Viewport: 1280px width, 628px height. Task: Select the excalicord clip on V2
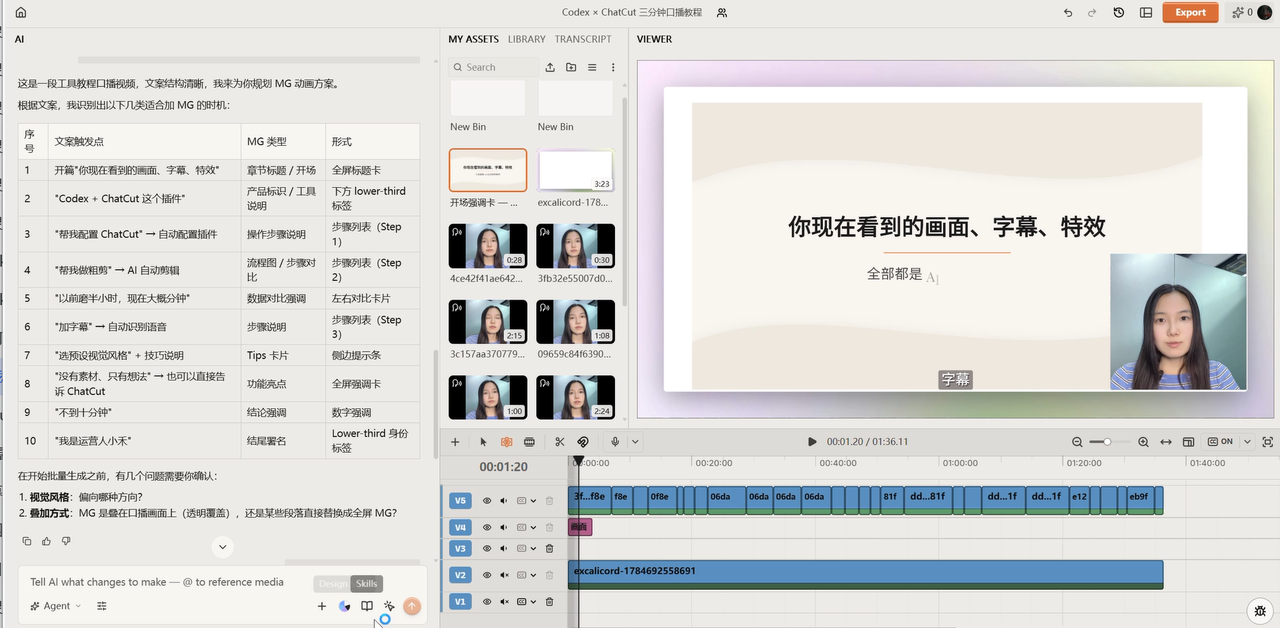tap(865, 574)
